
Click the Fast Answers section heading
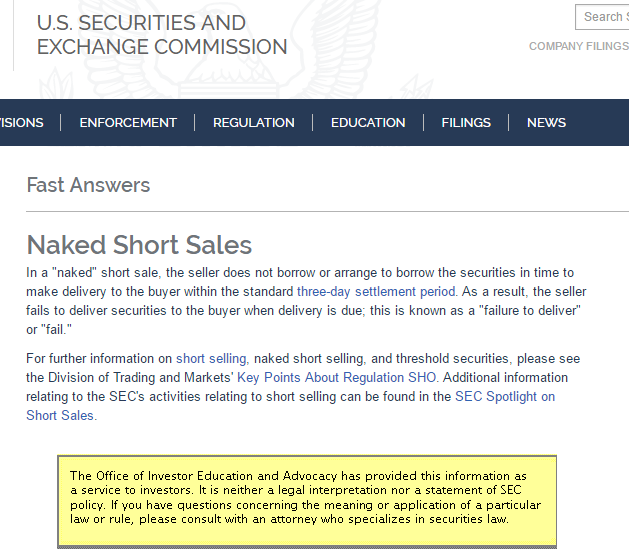(88, 185)
